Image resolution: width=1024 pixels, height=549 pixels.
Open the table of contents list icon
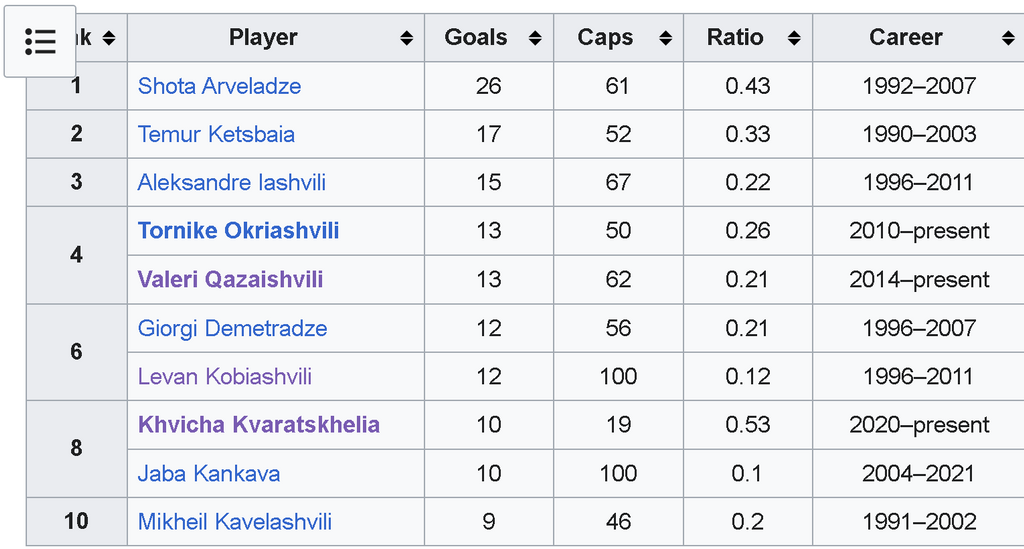point(40,41)
